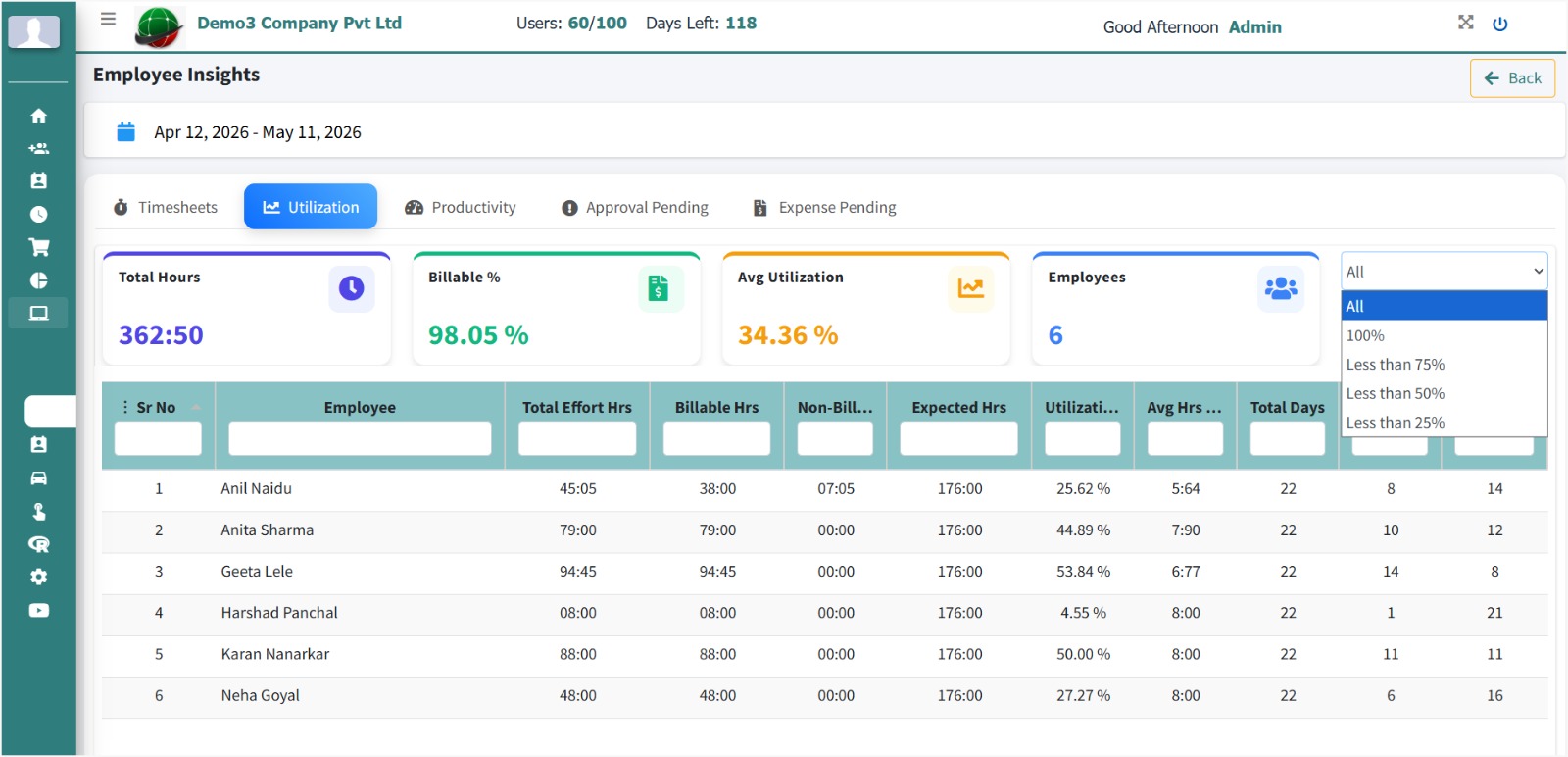Select the Anita Sharma row
This screenshot has height=757, width=1568.
[824, 530]
